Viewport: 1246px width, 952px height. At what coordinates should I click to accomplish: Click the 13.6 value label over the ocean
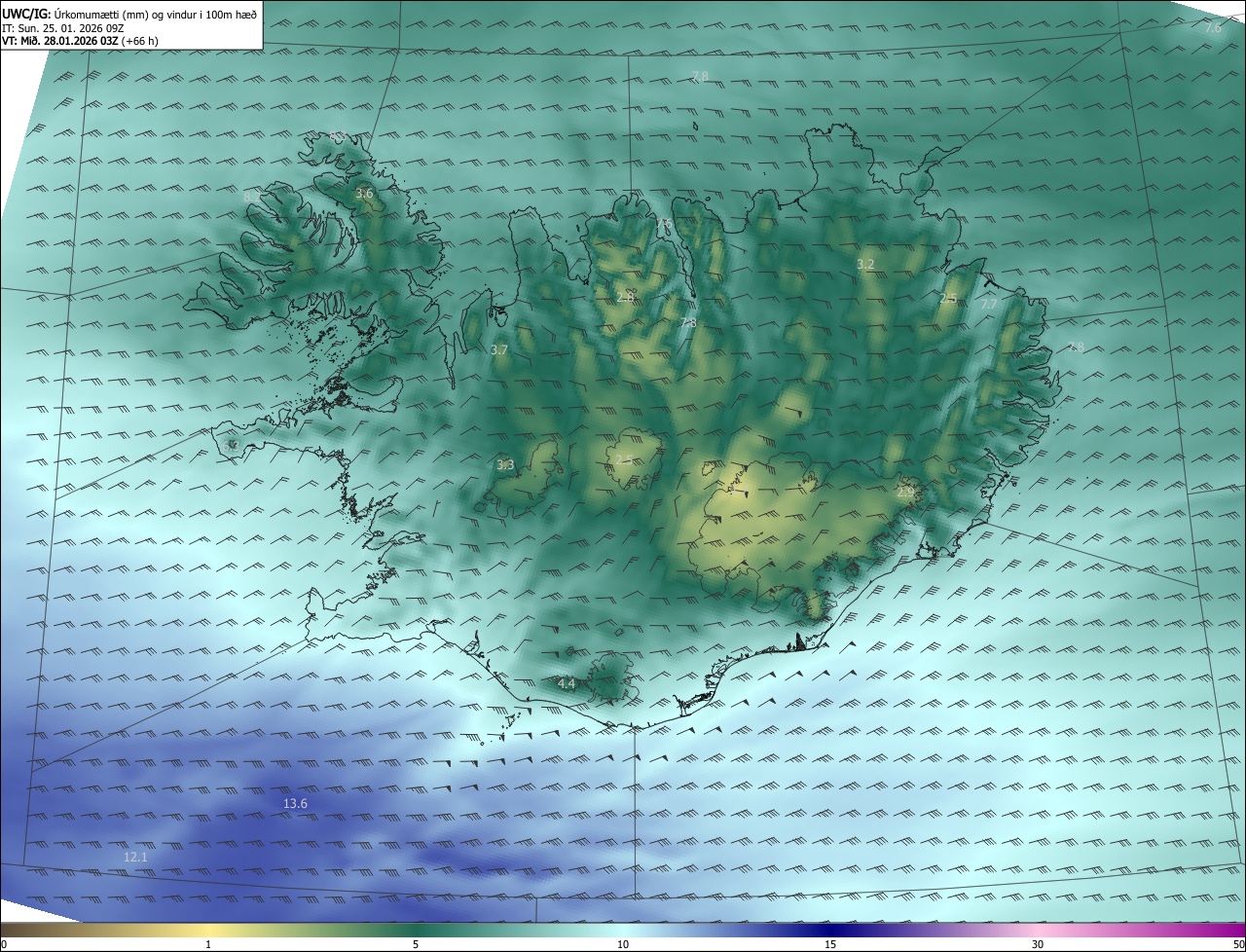tap(295, 803)
